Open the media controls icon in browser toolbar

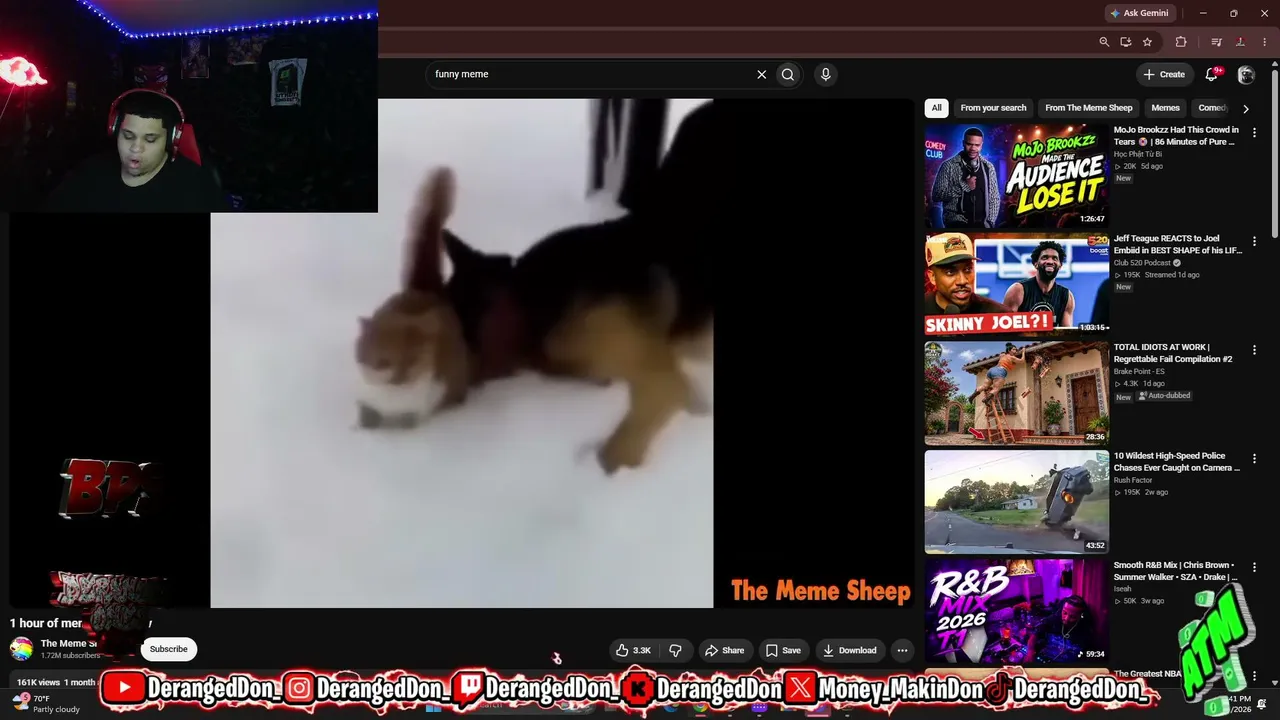(x=1216, y=42)
